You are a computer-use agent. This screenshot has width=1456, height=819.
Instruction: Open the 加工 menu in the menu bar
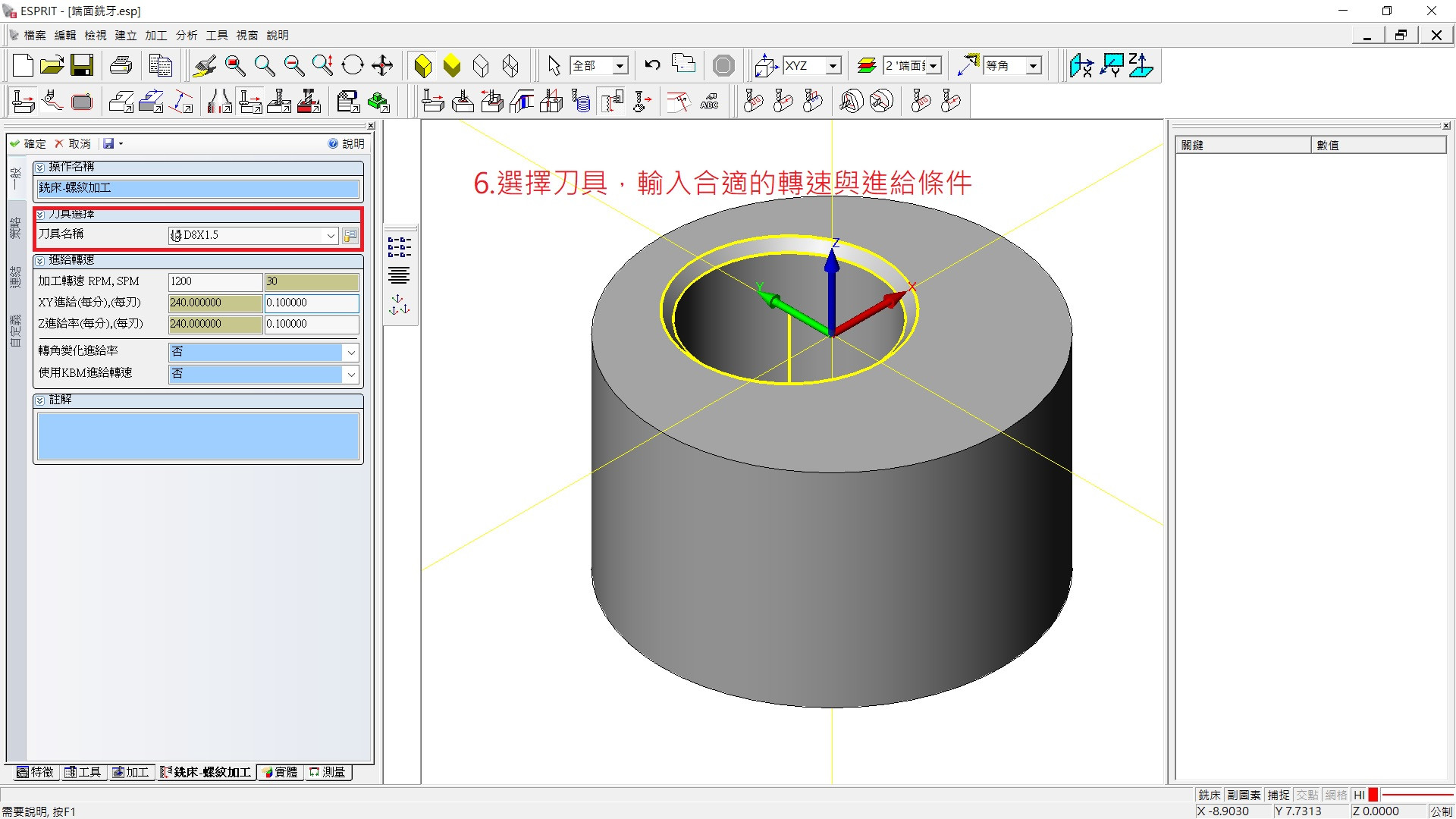click(x=155, y=35)
